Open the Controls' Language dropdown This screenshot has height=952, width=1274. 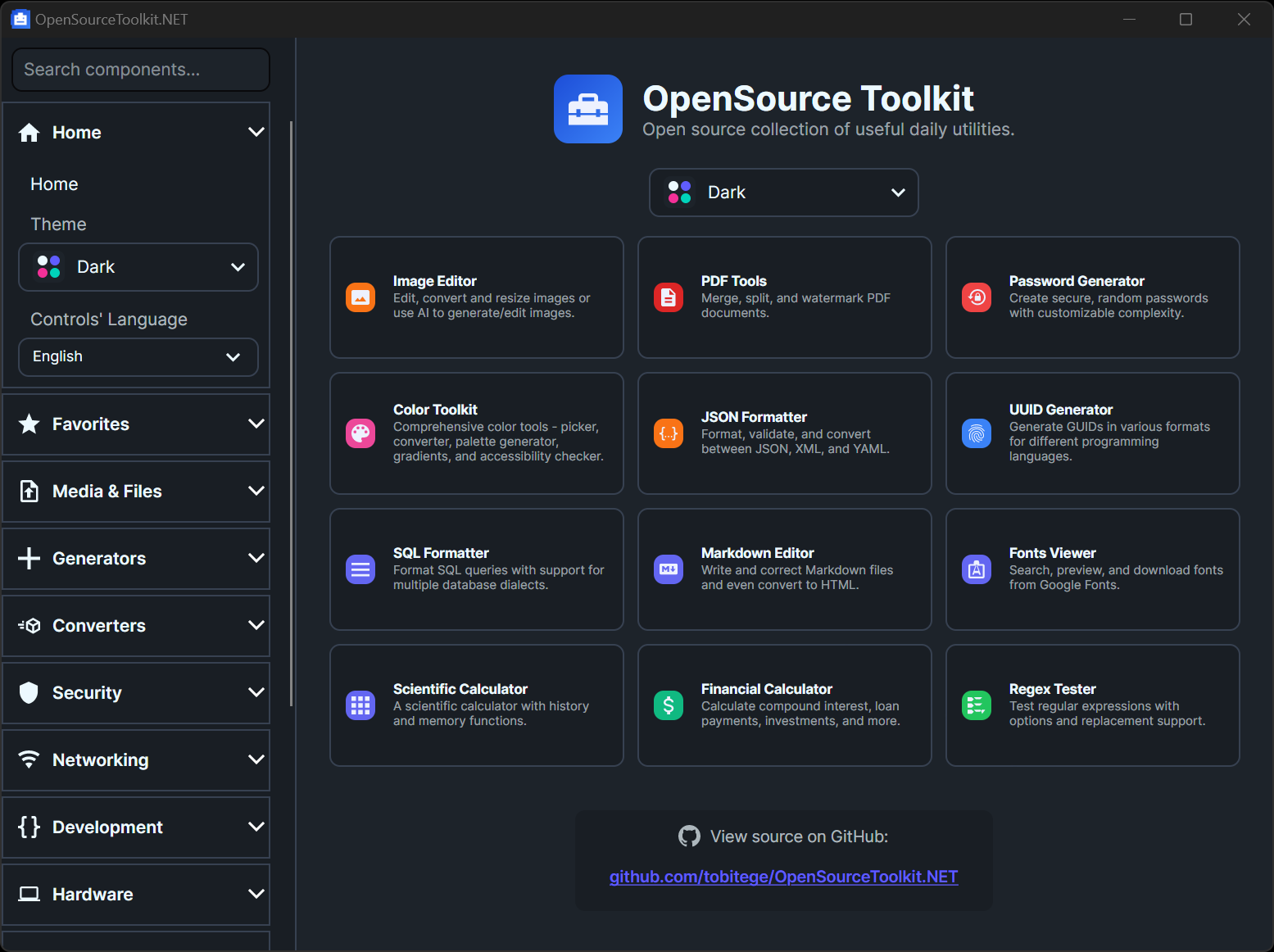[x=138, y=356]
